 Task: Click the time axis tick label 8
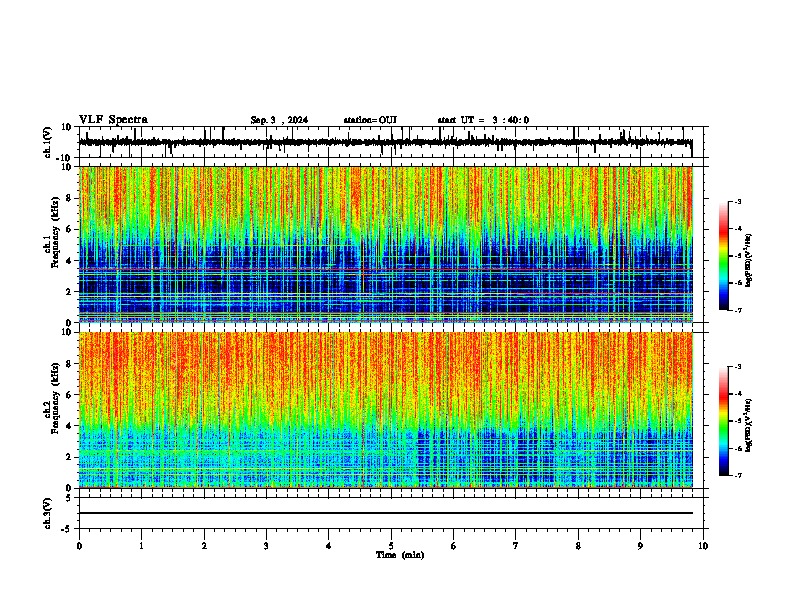tap(578, 546)
